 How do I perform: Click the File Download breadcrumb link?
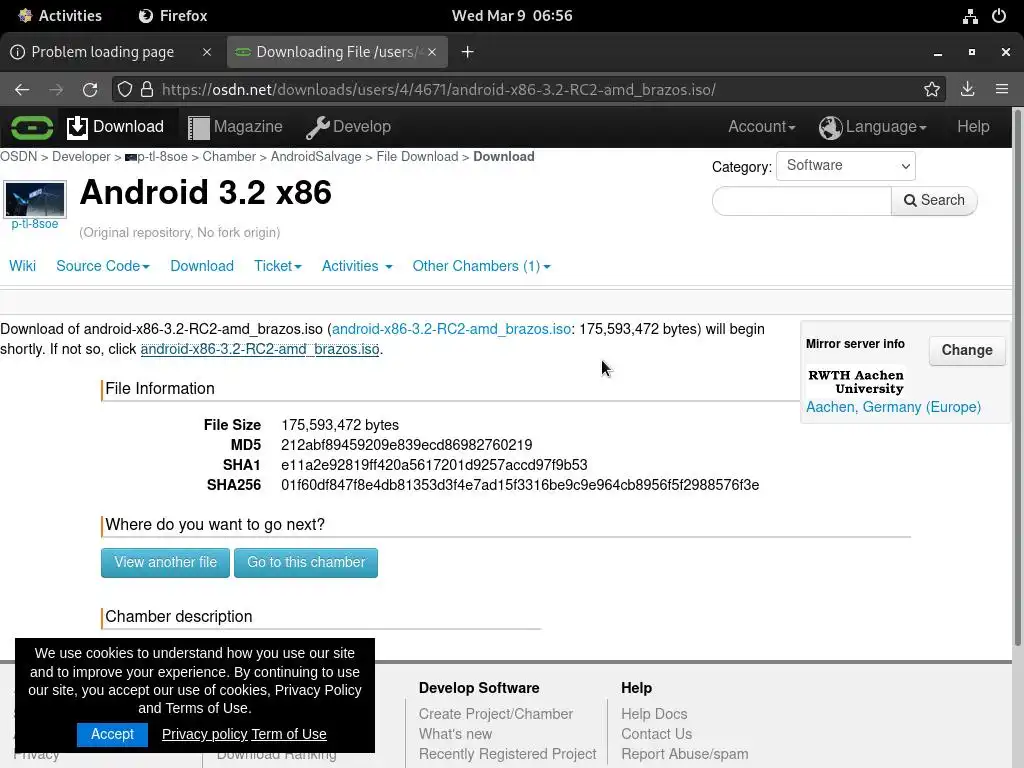417,157
